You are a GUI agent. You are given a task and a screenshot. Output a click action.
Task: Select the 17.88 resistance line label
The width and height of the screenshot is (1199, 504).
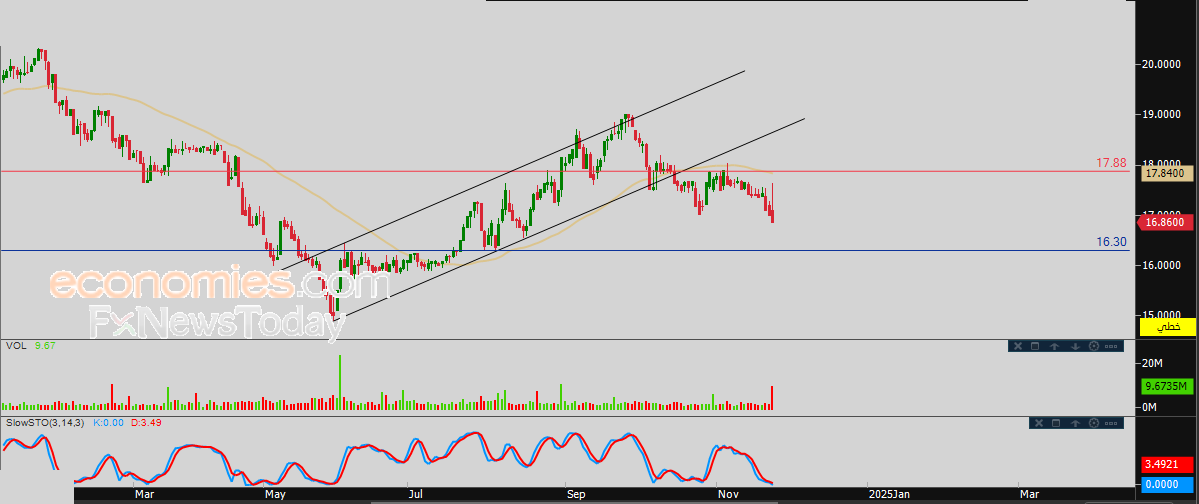(x=1111, y=162)
